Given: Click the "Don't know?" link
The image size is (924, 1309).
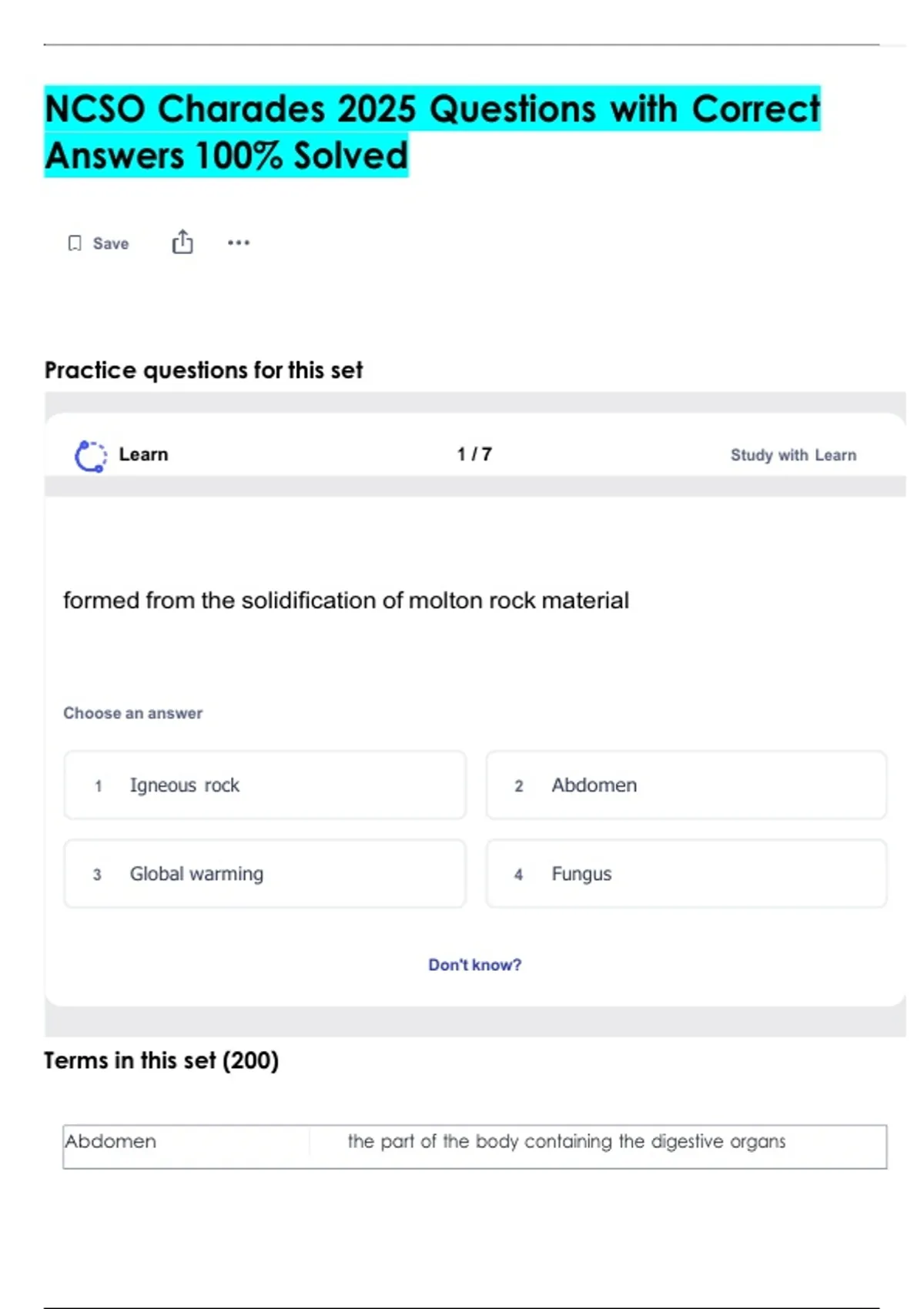Looking at the screenshot, I should [474, 965].
